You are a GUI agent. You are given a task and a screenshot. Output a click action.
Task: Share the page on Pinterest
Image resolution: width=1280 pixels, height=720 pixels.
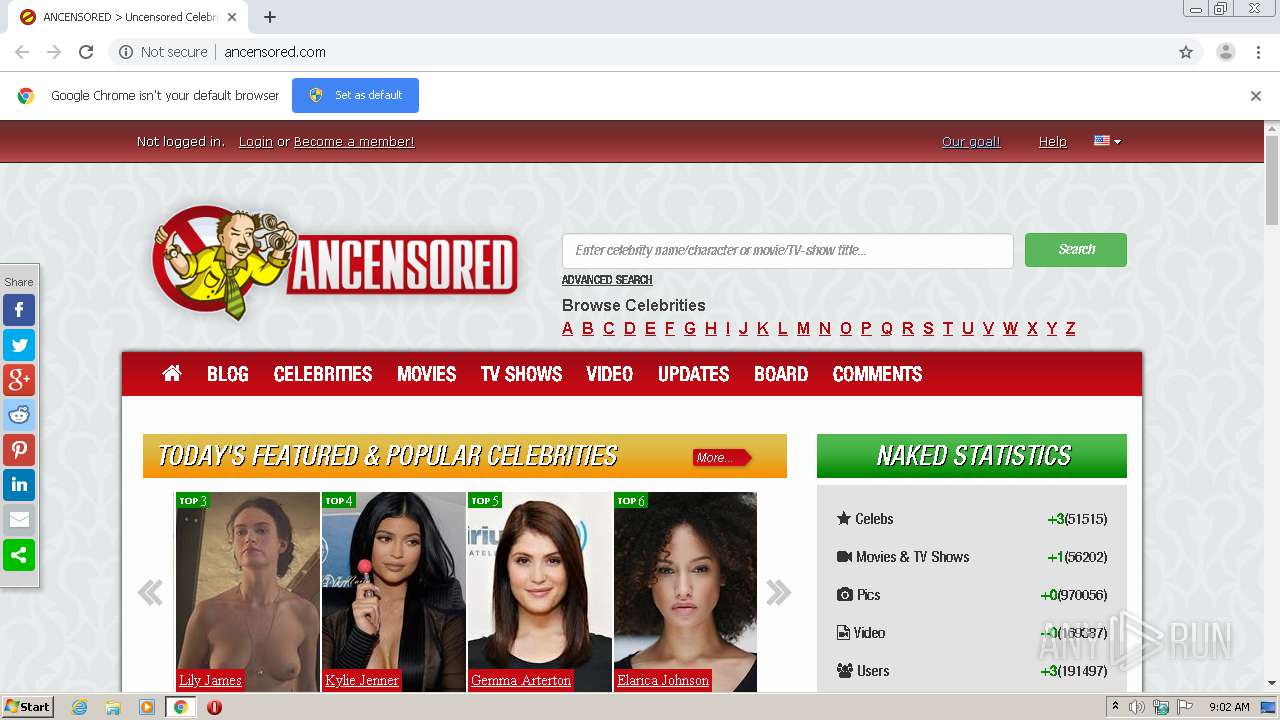[x=19, y=450]
